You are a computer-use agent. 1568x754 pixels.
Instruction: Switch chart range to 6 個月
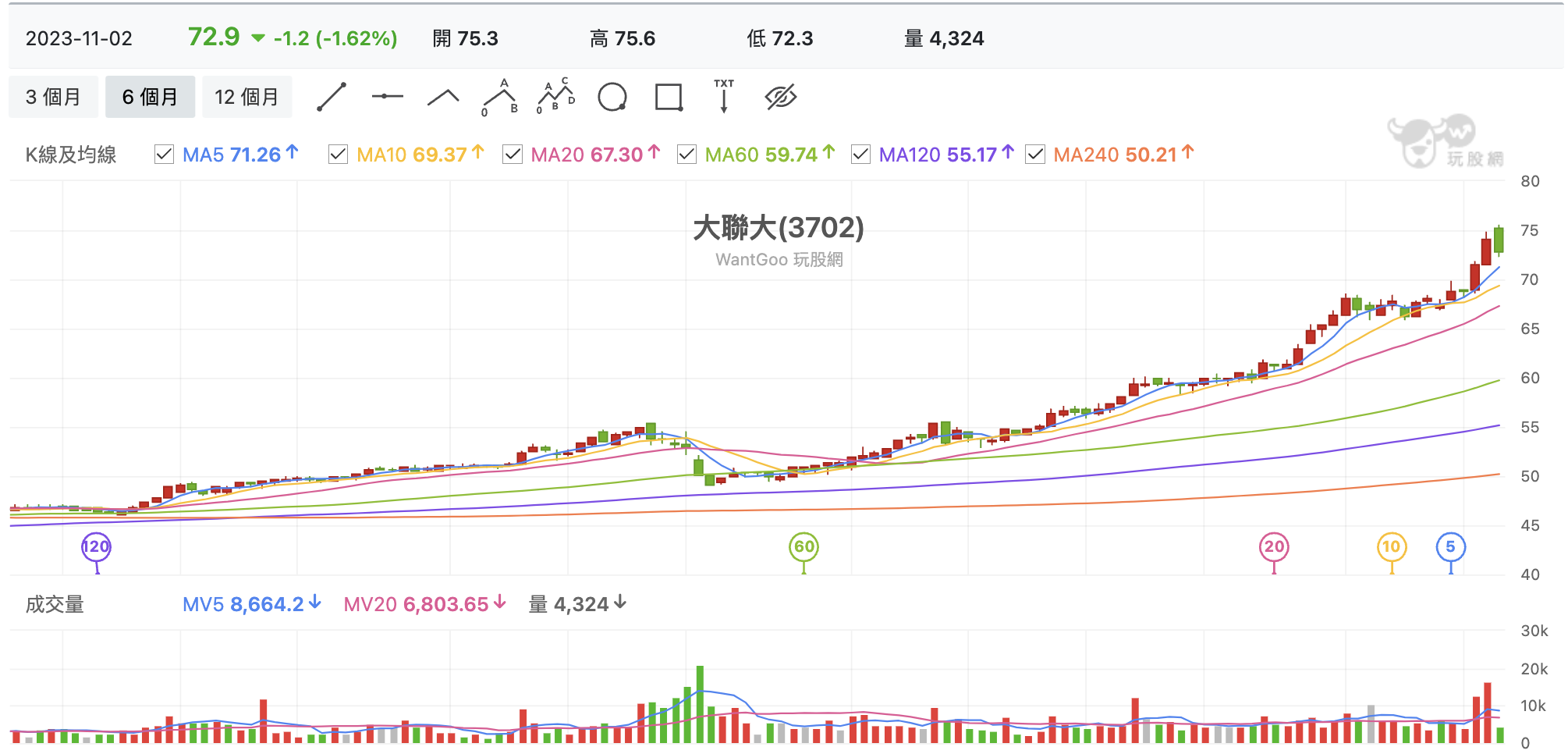click(x=150, y=97)
